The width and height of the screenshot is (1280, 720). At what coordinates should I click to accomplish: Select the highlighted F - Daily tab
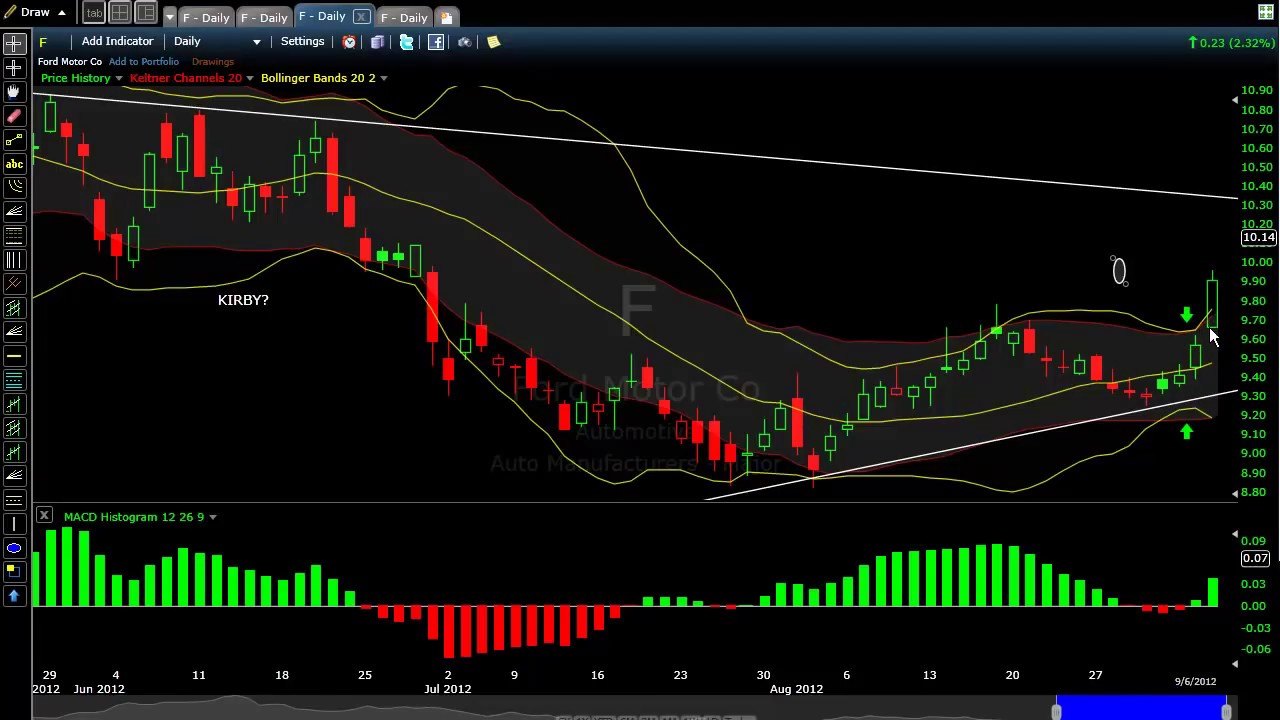click(x=322, y=17)
